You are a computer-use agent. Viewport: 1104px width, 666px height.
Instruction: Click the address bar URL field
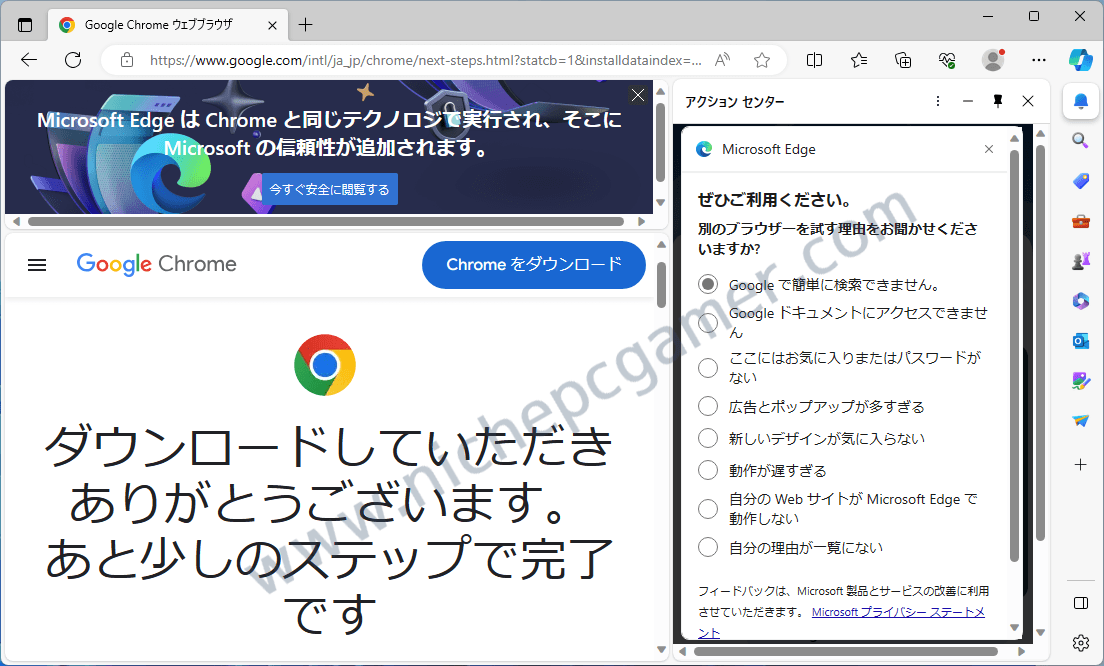(x=425, y=61)
